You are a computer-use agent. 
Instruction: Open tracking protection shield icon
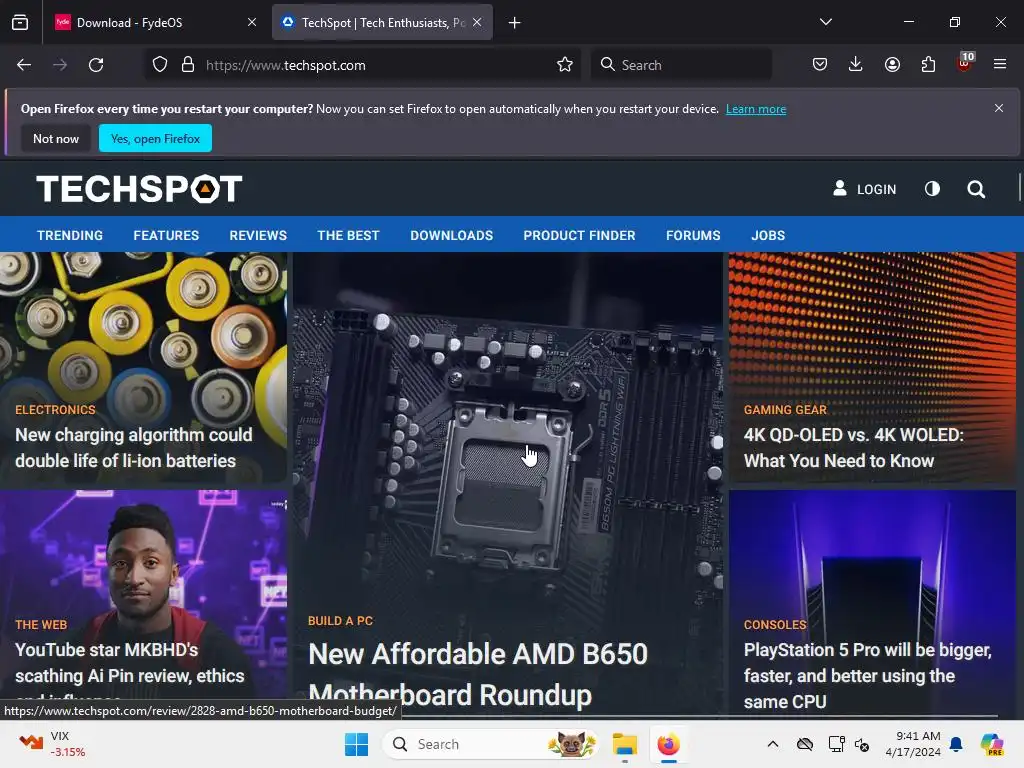point(160,65)
